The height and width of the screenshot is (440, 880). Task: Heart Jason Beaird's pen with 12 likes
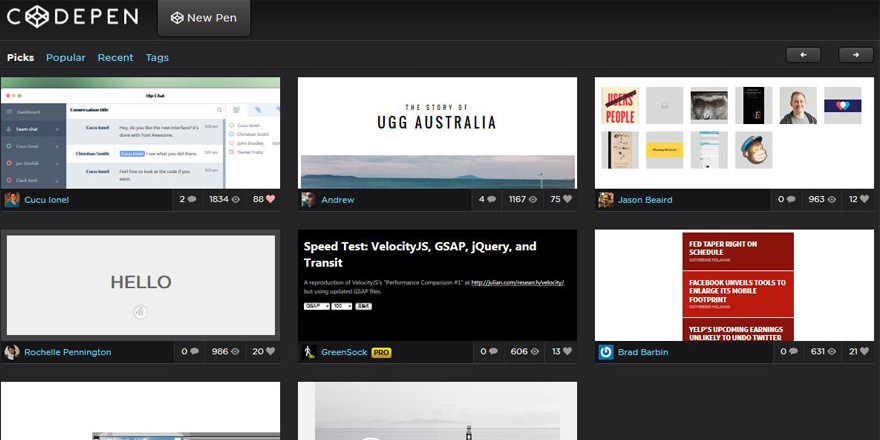864,199
